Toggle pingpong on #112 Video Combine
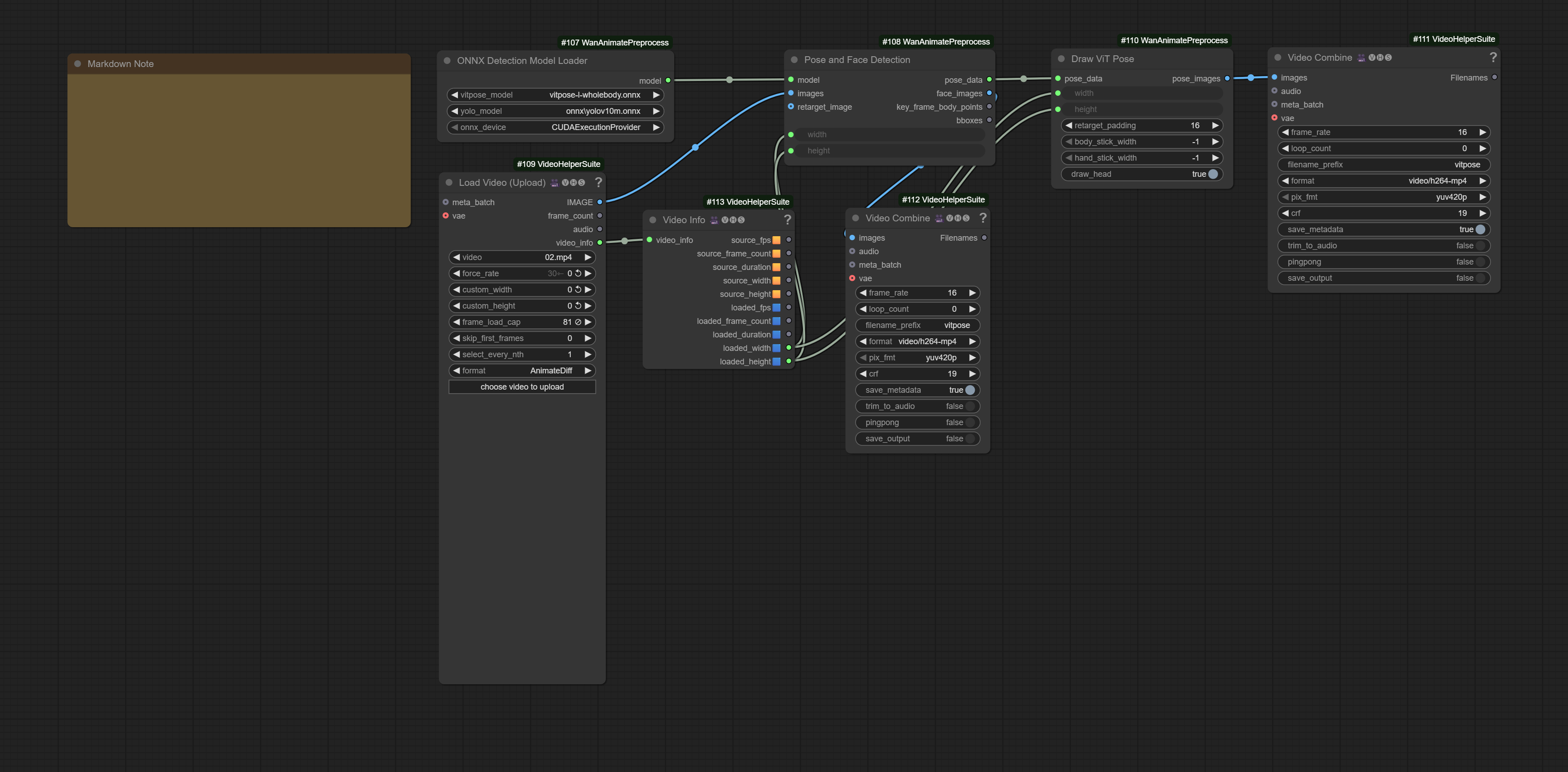The image size is (1568, 772). 917,422
